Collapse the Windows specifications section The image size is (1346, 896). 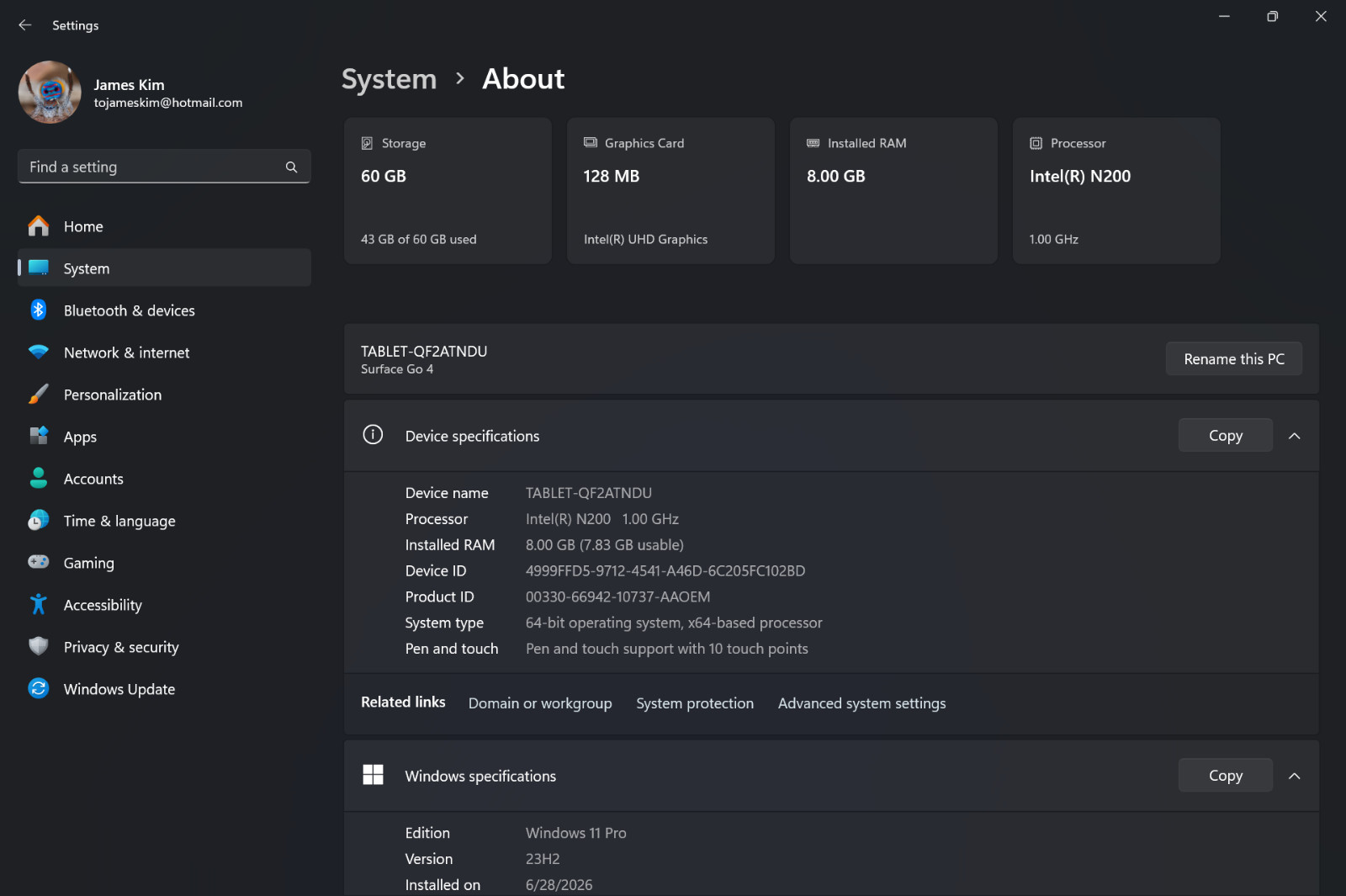1295,776
